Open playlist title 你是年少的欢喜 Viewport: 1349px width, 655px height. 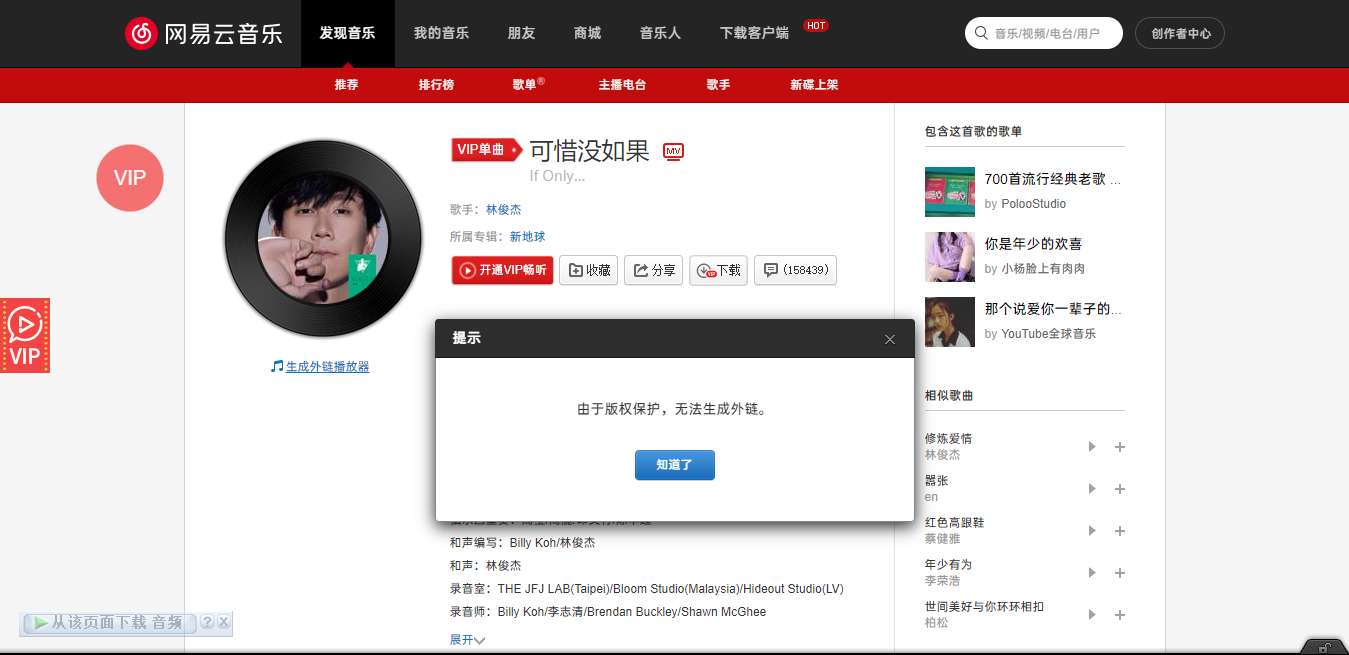(x=1033, y=244)
